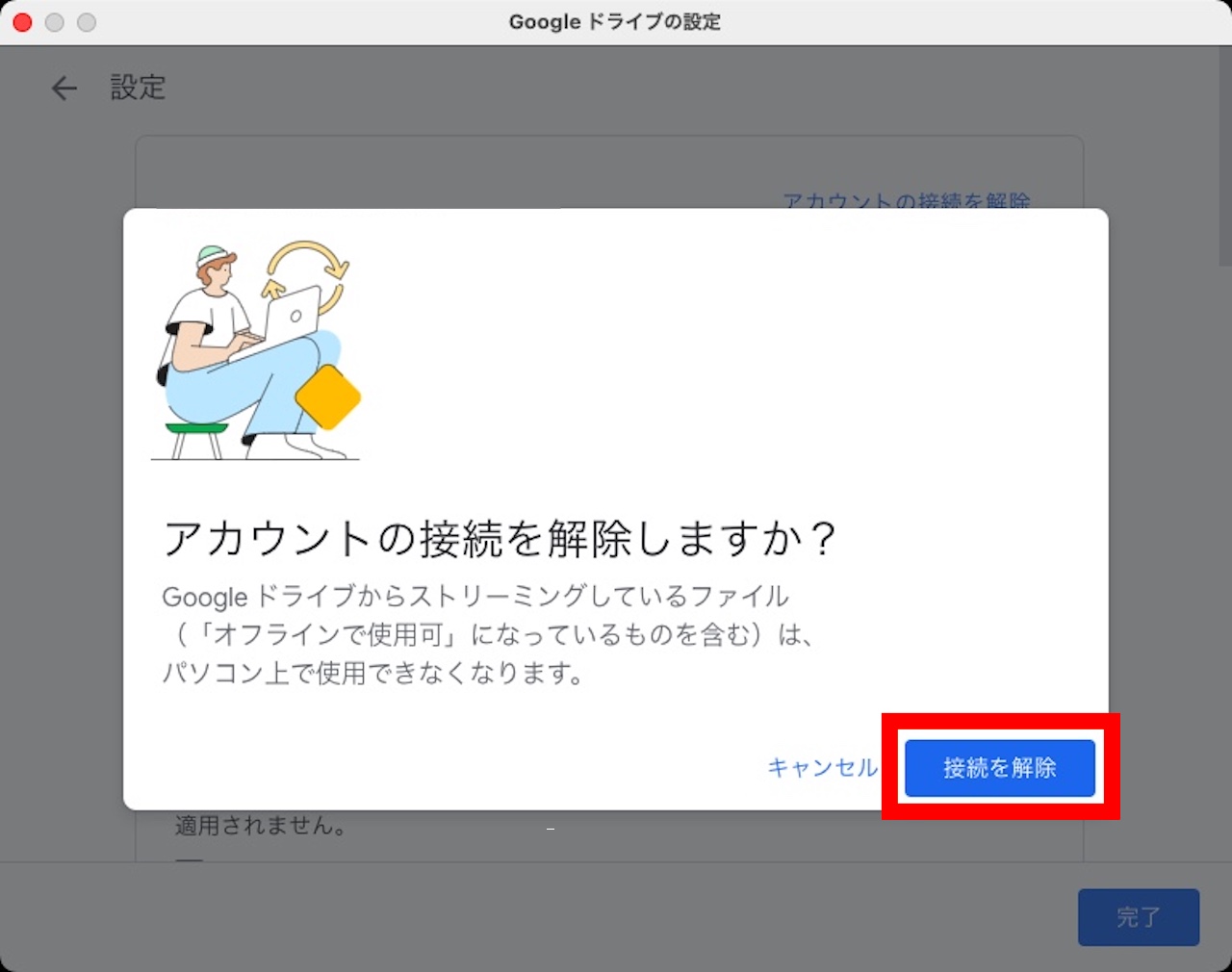Viewport: 1232px width, 972px height.
Task: Click the 設定 page title
Action: click(138, 88)
